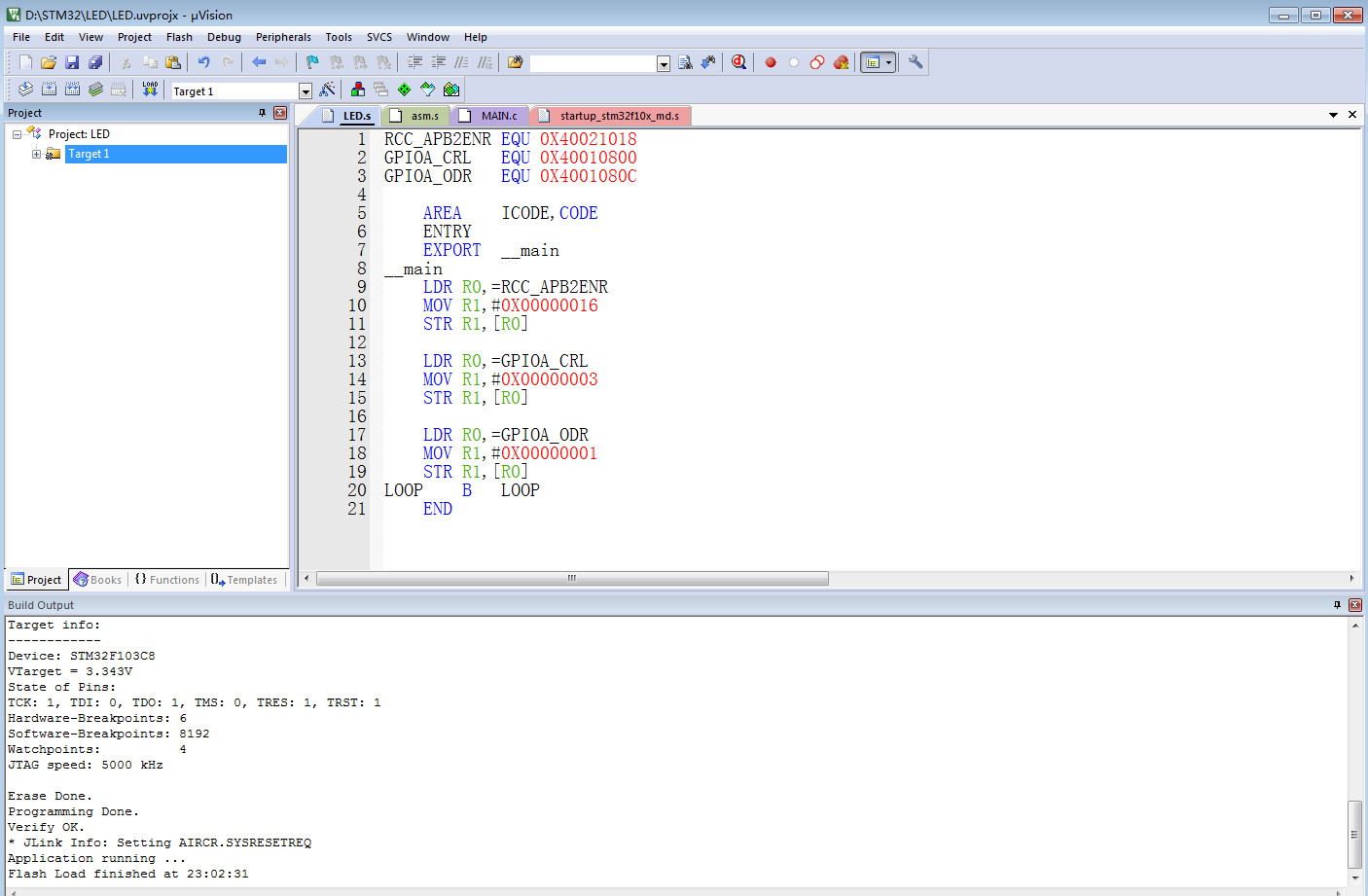The width and height of the screenshot is (1368, 896).
Task: Save the current file
Action: click(72, 62)
